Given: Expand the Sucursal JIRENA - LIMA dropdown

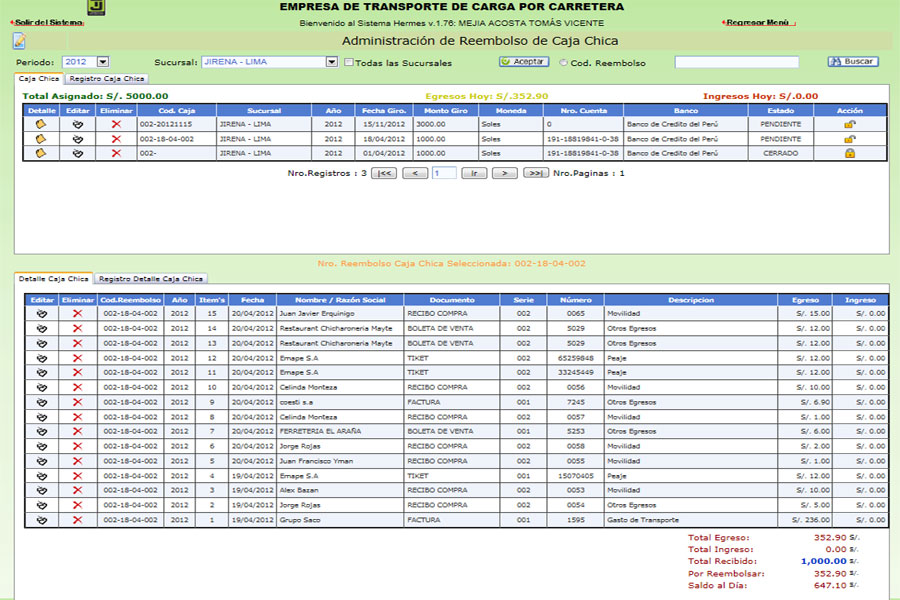Looking at the screenshot, I should (331, 62).
